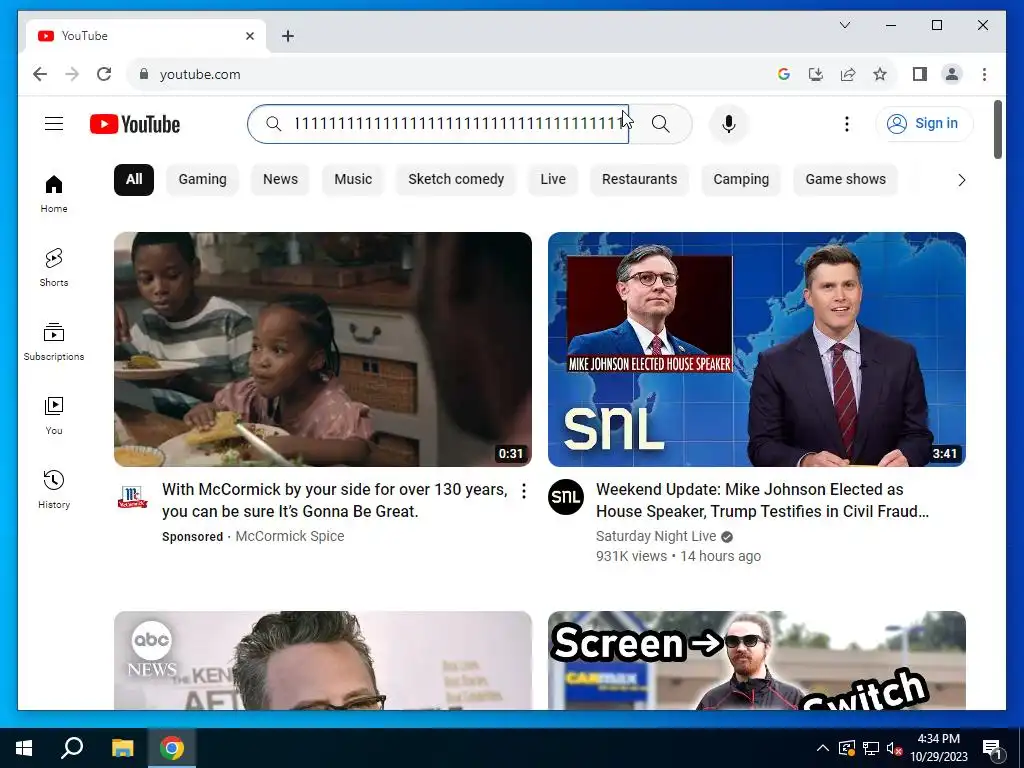Toggle Chrome side panel
This screenshot has height=768, width=1024.
pyautogui.click(x=920, y=74)
